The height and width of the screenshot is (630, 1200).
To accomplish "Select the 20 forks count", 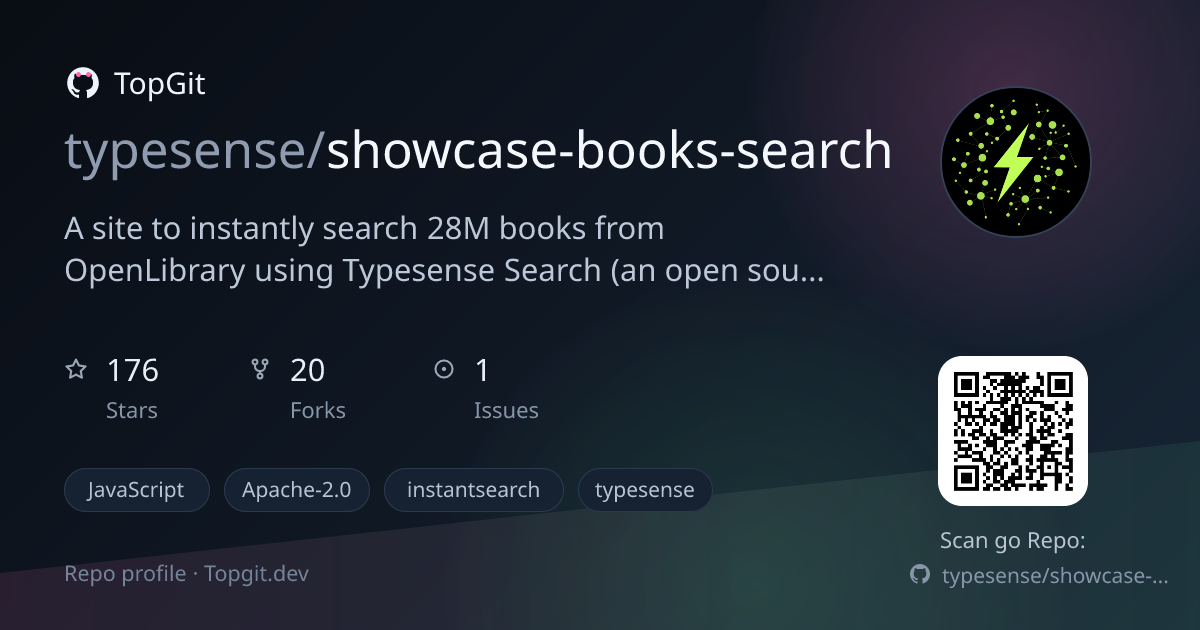I will tap(308, 371).
